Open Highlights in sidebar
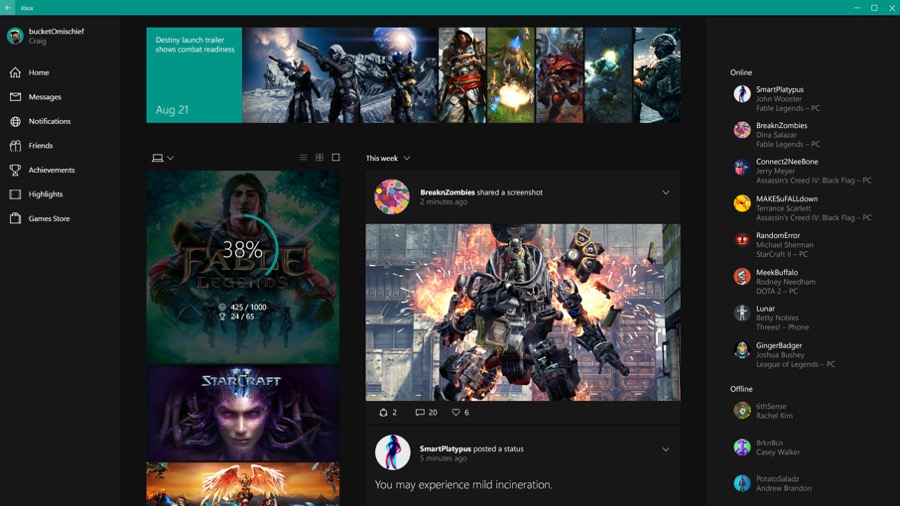Viewport: 900px width, 506px height. (x=46, y=194)
